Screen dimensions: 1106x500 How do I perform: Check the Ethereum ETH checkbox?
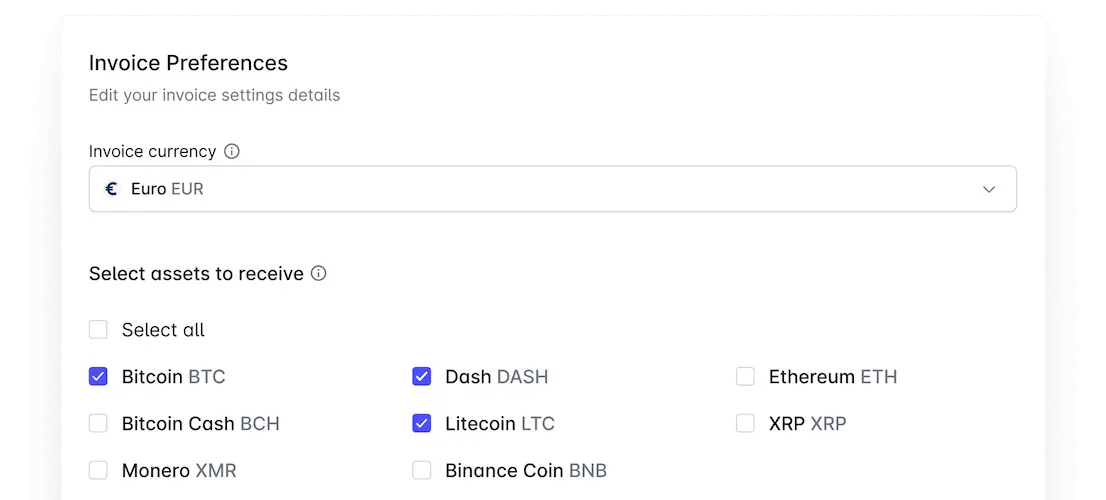(745, 377)
